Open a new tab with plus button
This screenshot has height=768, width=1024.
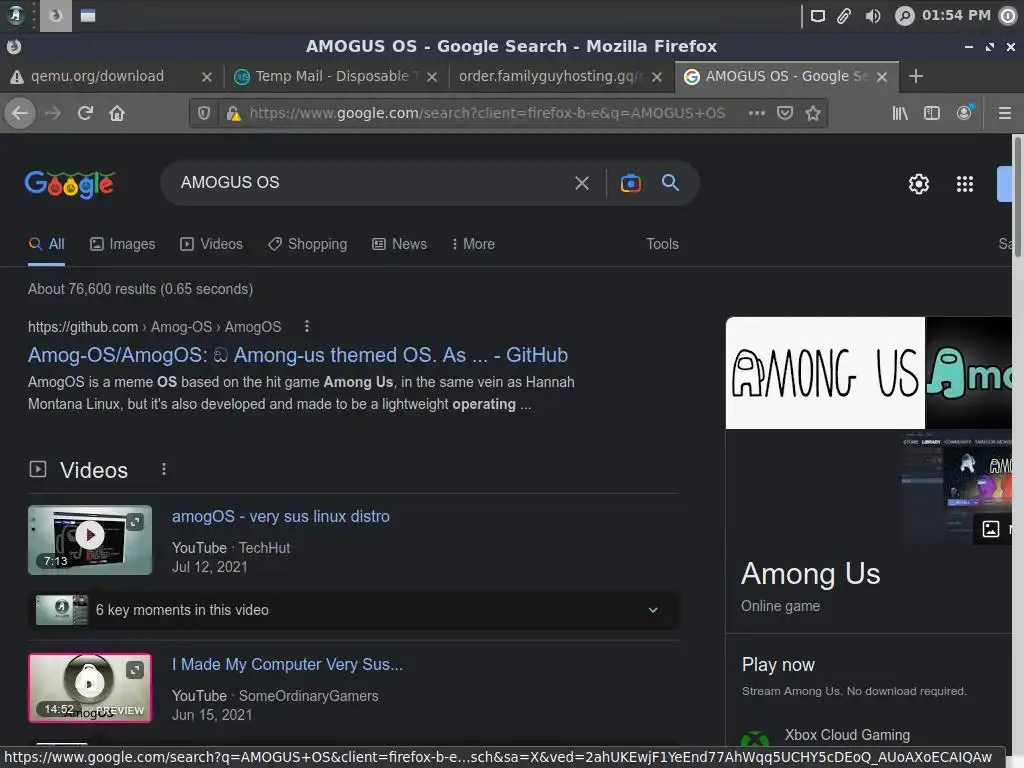916,76
